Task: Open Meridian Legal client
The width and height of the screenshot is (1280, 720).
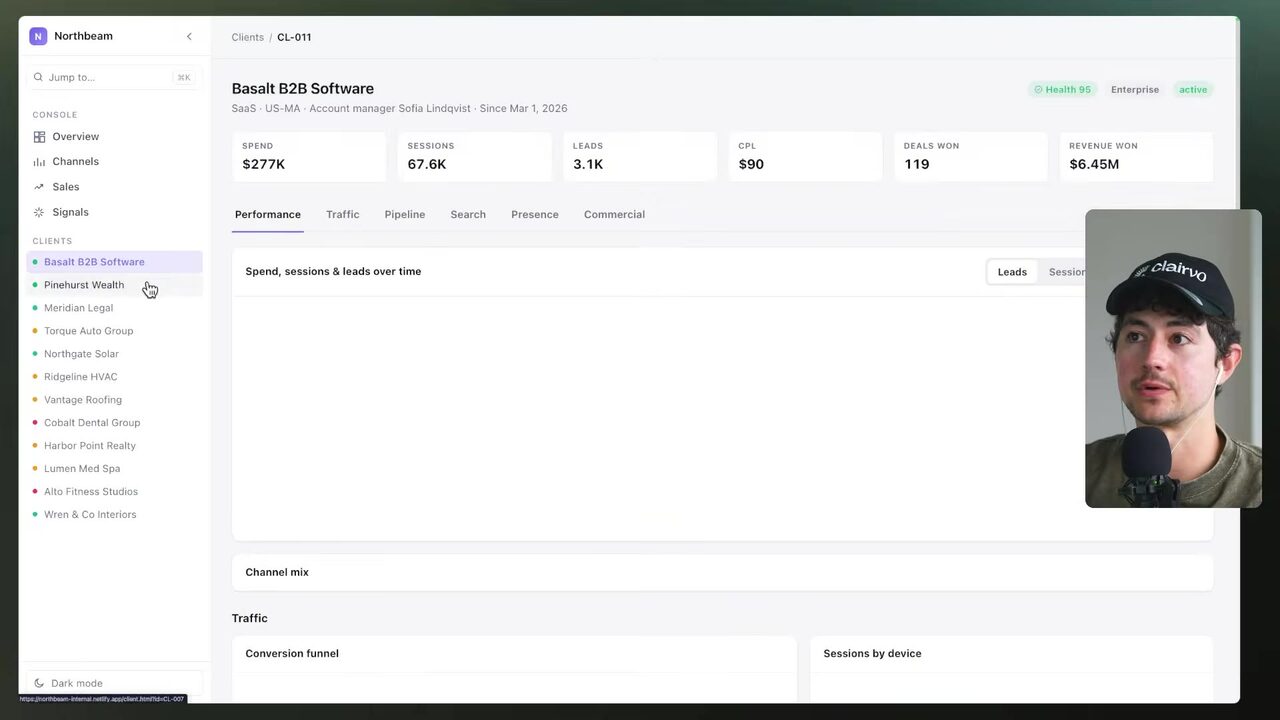Action: 114,308
